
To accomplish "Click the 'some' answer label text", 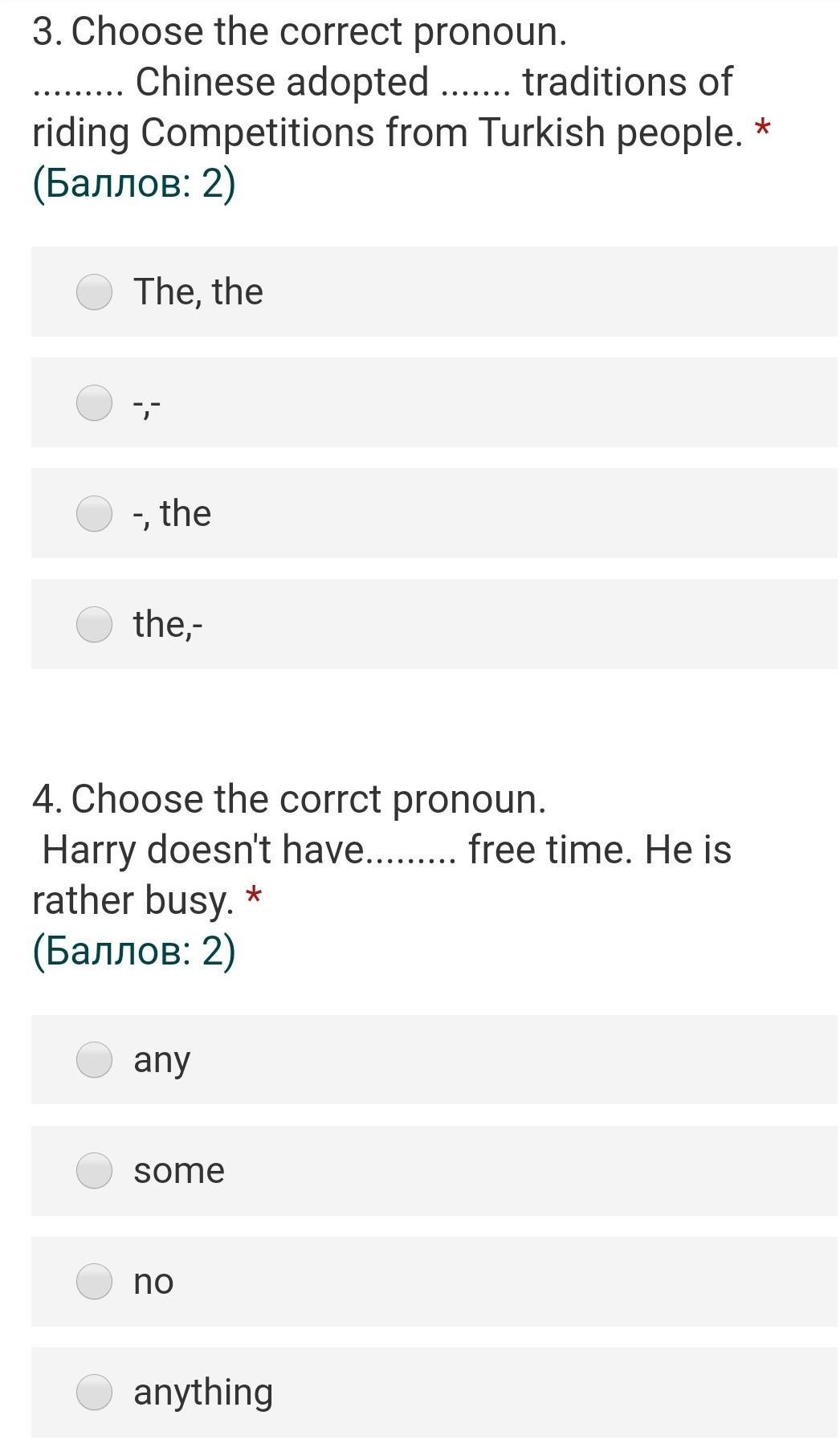I will pos(179,1170).
